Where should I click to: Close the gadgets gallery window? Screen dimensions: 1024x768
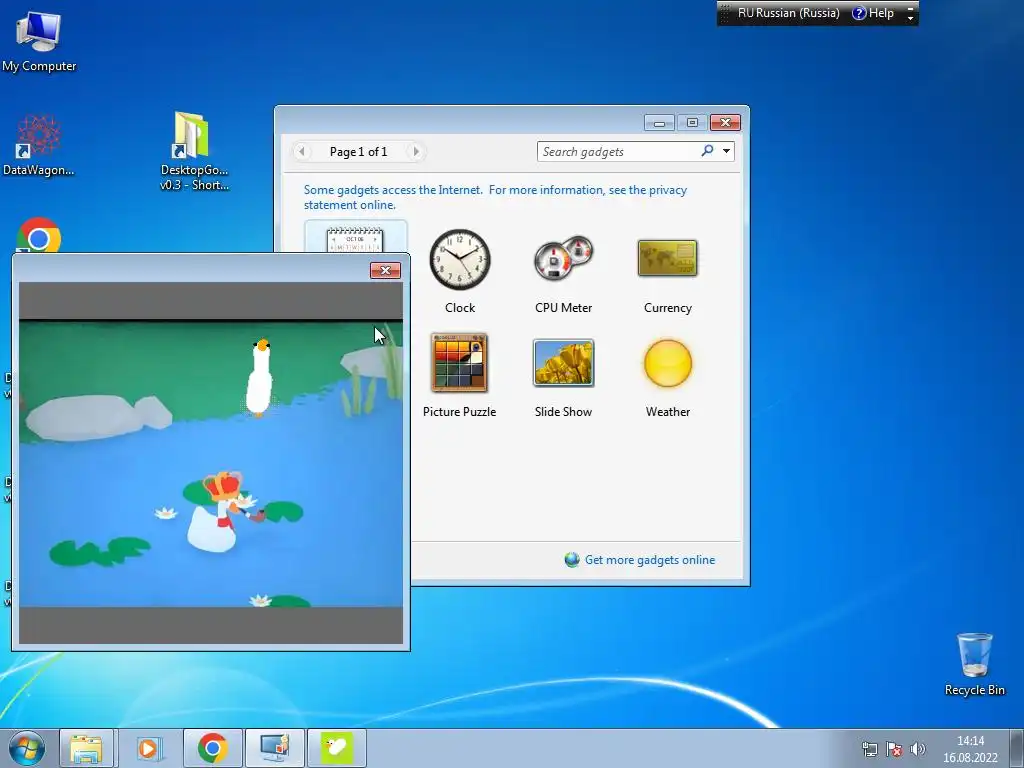tap(726, 123)
